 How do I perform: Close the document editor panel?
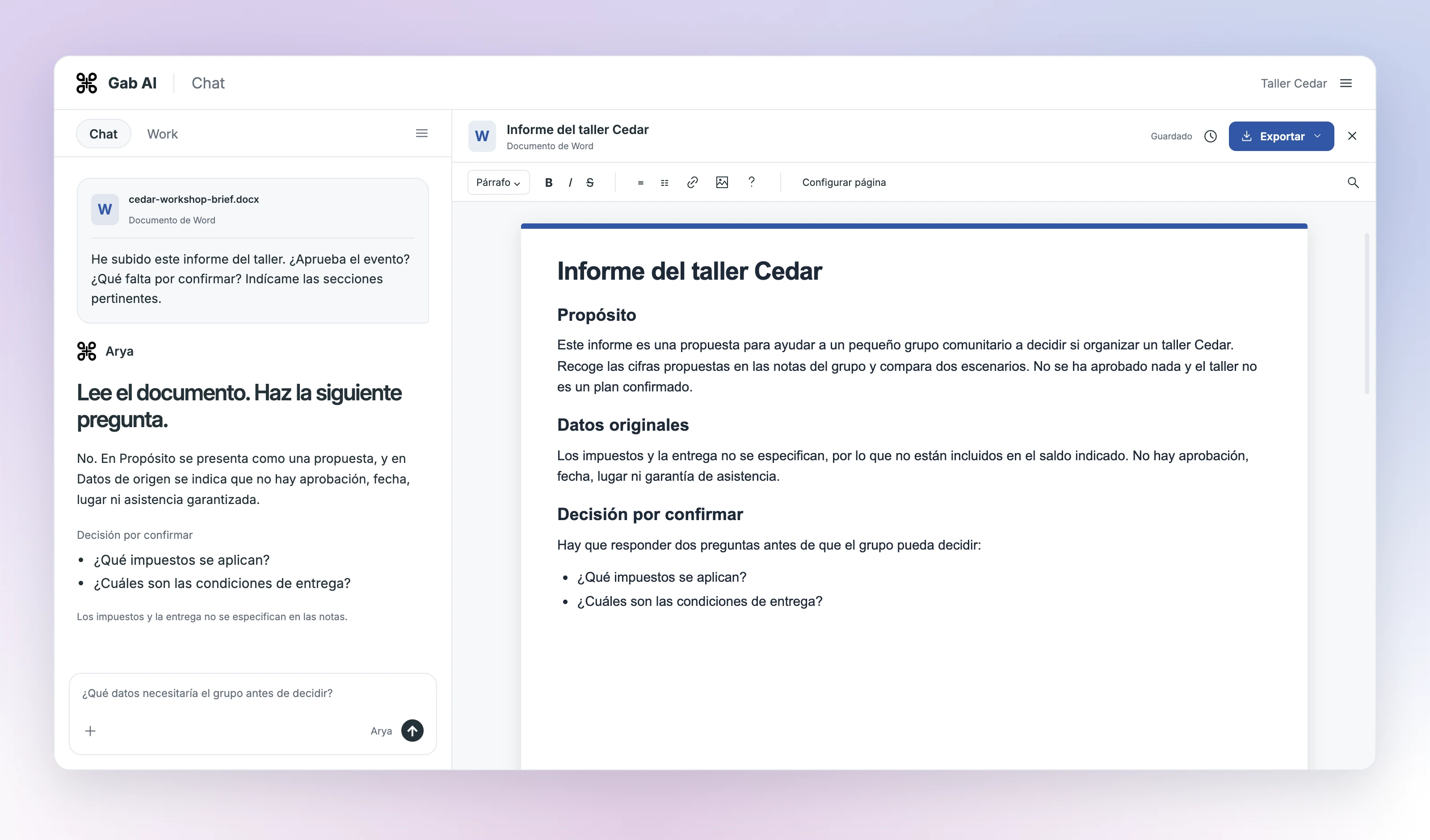[1352, 136]
